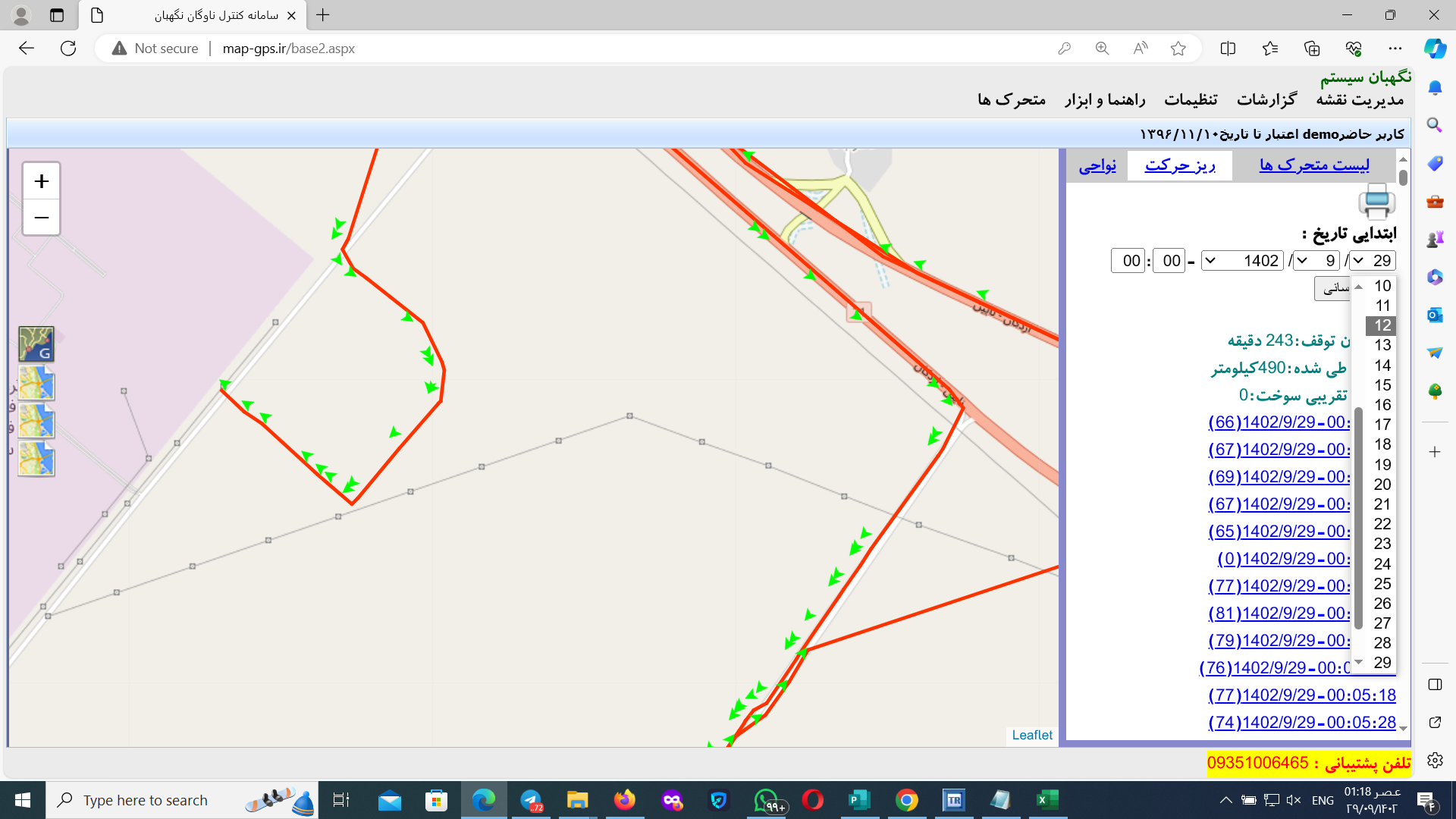The height and width of the screenshot is (819, 1456).
Task: Open the favorites list
Action: click(x=1270, y=49)
